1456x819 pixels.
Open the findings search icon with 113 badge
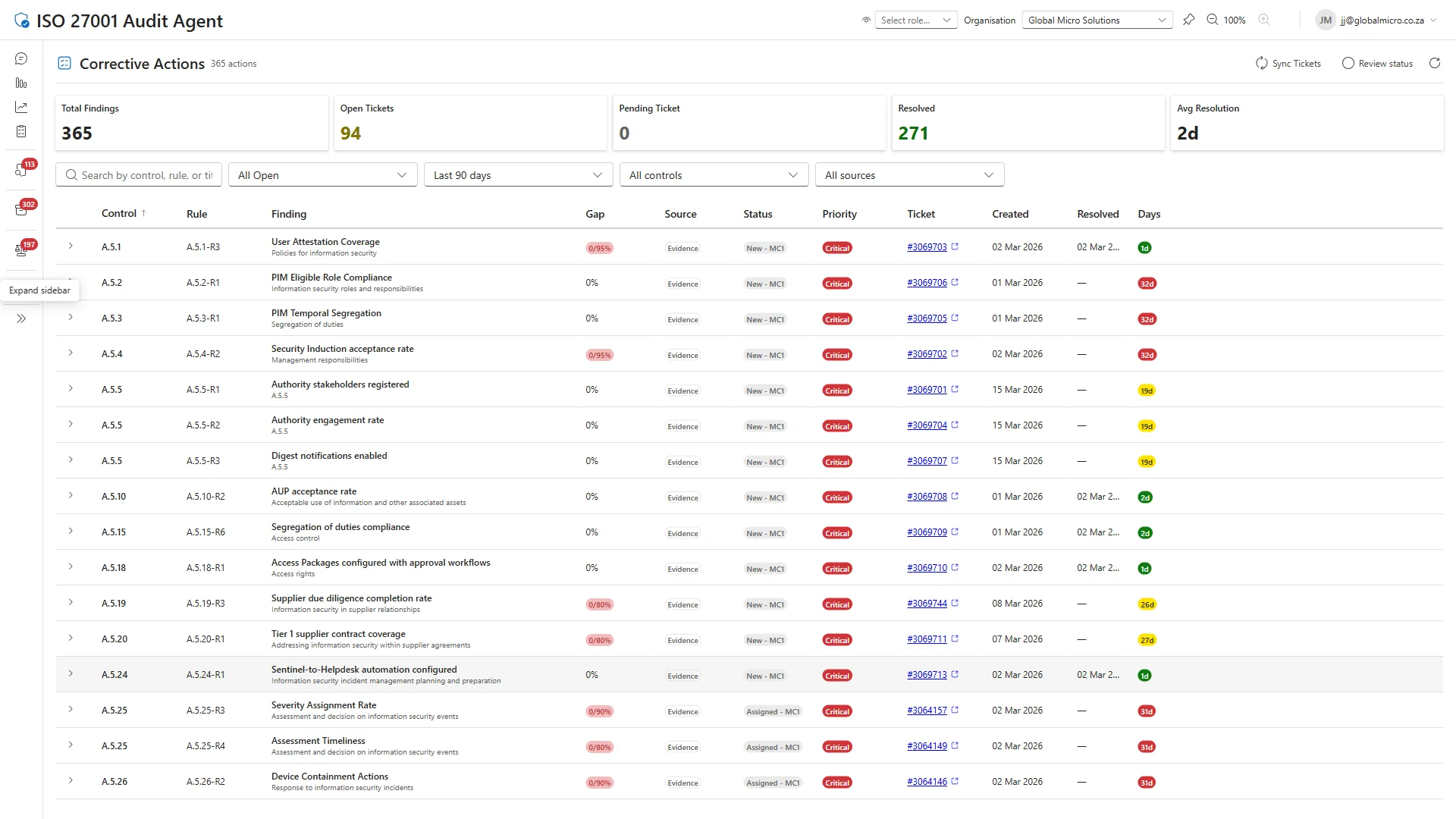[x=20, y=169]
